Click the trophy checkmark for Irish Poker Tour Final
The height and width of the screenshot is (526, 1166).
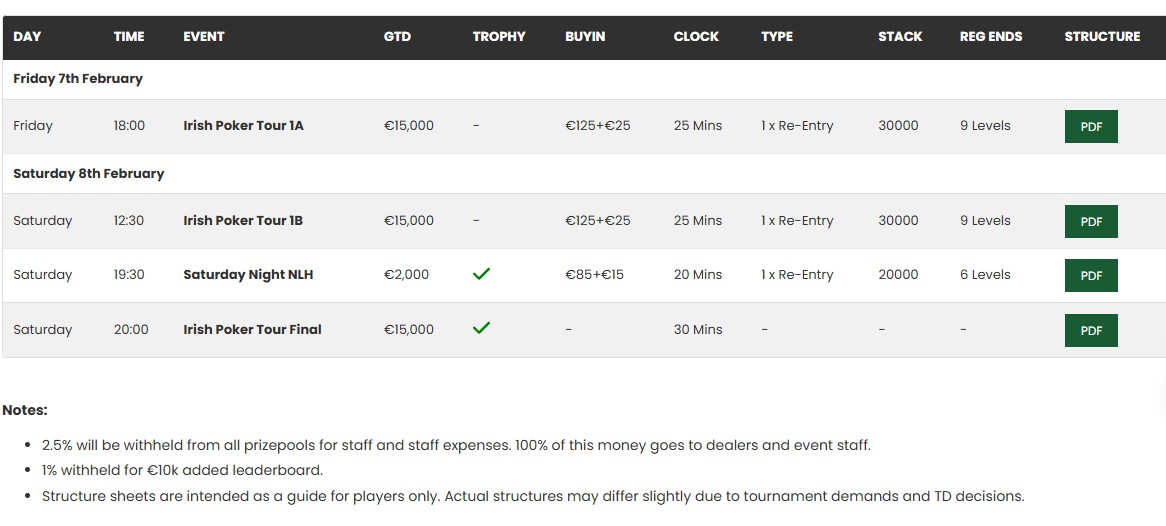tap(481, 328)
